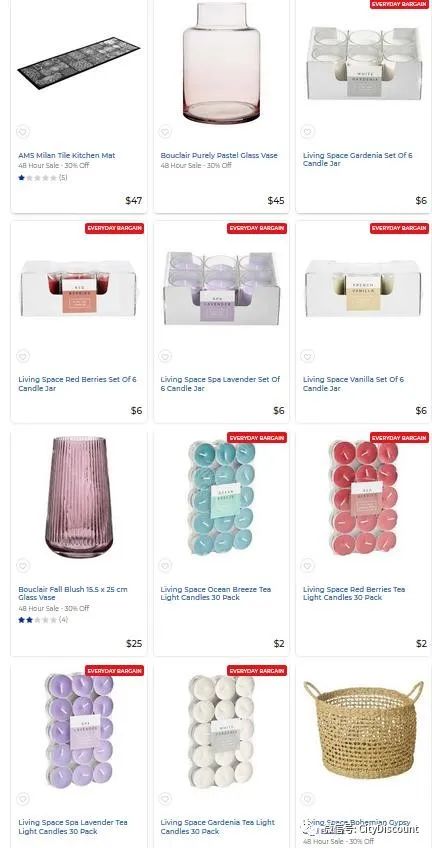Heart the Red Berries Tea Light Candles 30 Pack

click(x=308, y=566)
